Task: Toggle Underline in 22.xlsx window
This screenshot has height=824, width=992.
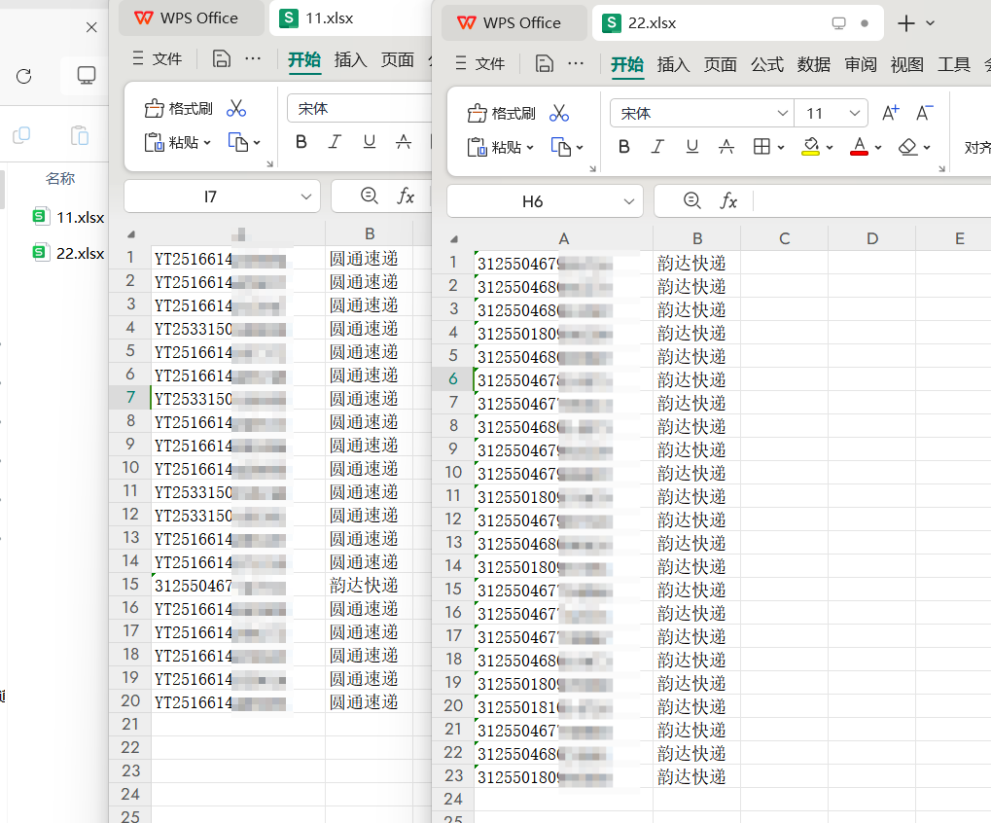Action: (692, 147)
